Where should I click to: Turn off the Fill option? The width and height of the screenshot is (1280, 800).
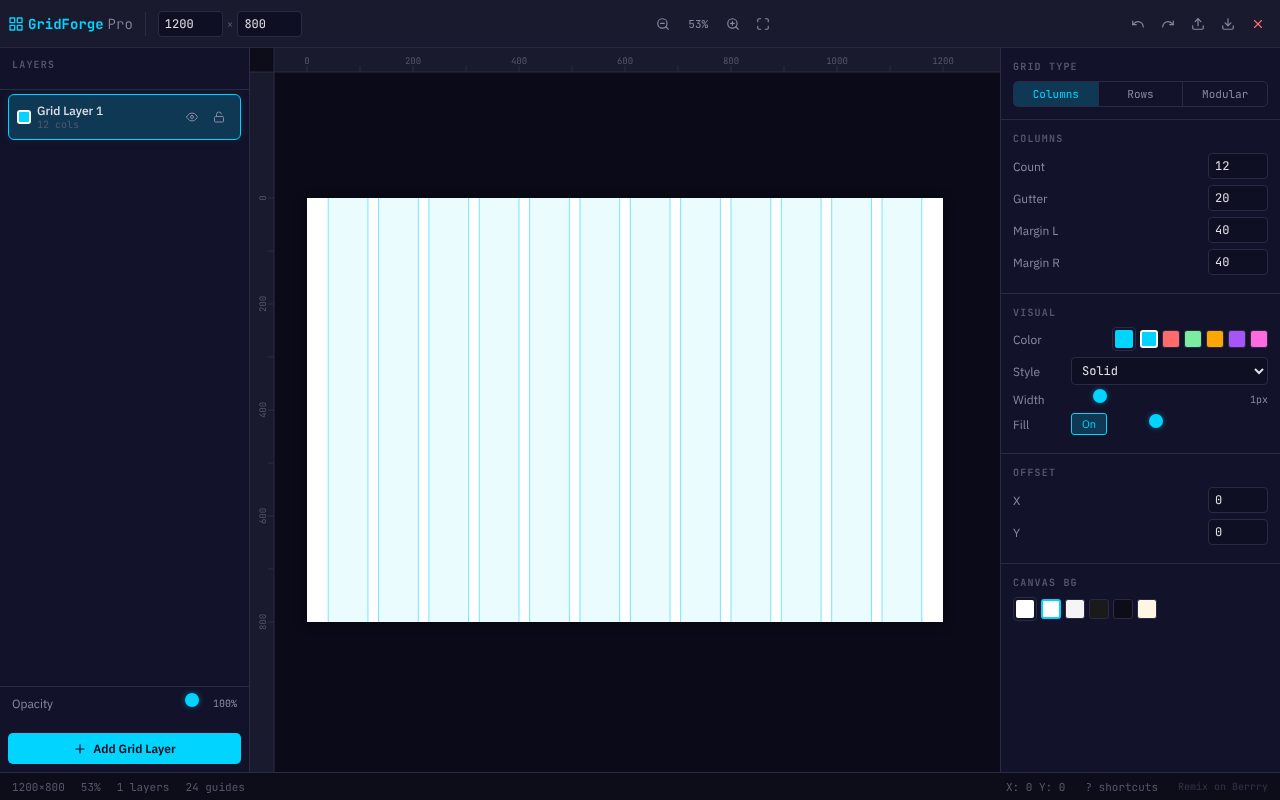pyautogui.click(x=1089, y=424)
